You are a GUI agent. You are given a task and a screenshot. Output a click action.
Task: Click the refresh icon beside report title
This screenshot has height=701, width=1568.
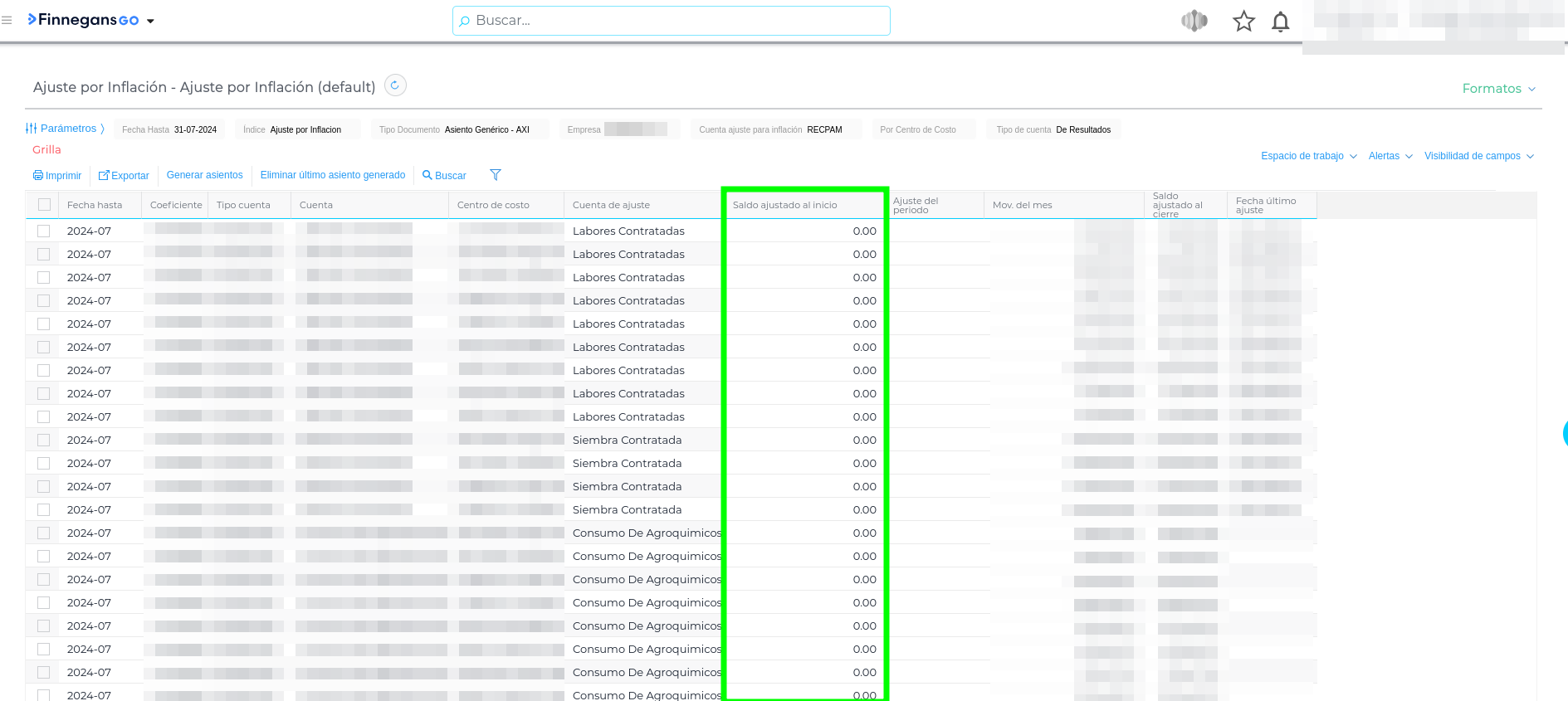[395, 85]
